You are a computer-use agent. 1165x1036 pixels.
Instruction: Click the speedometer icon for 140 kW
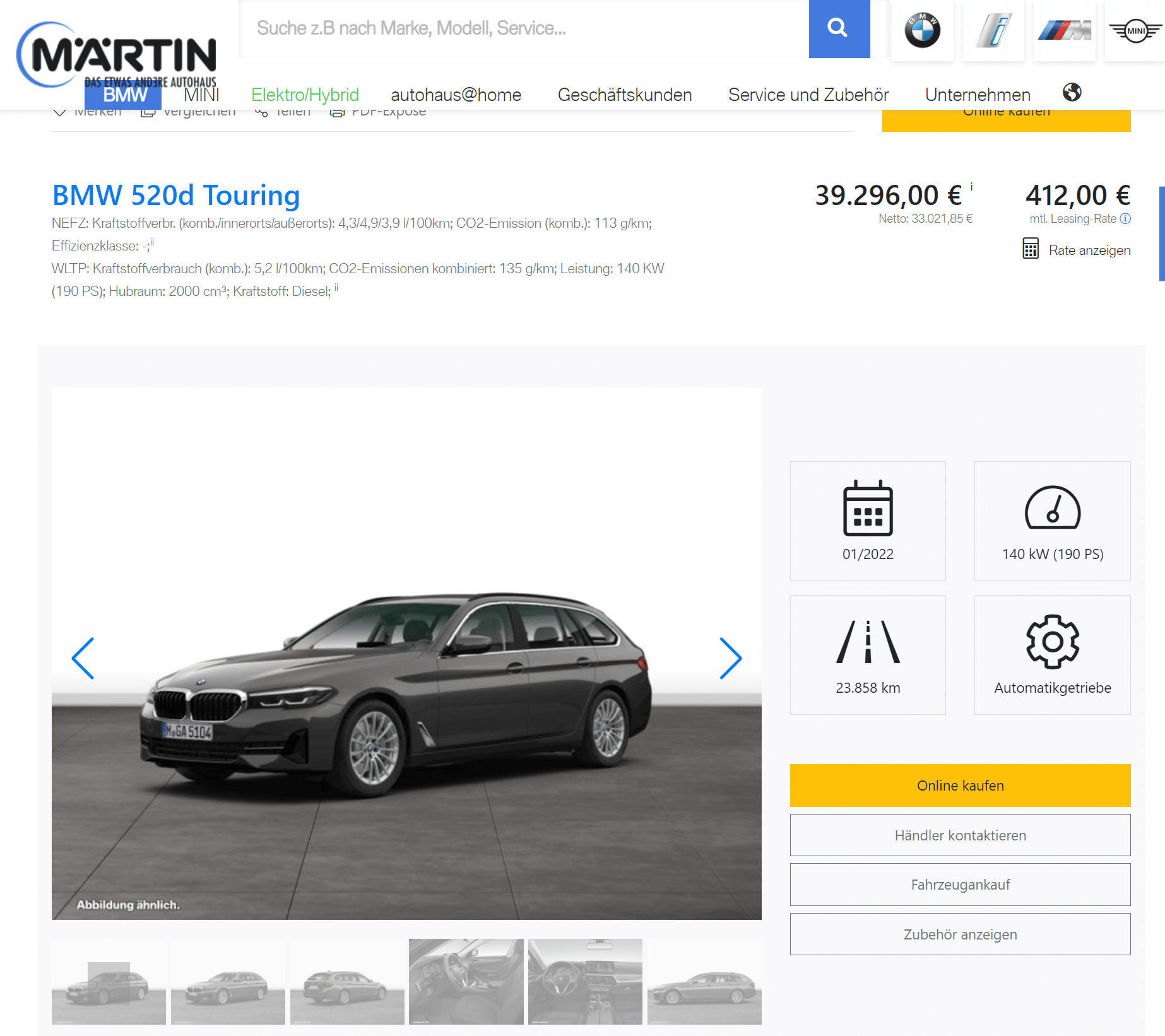pyautogui.click(x=1053, y=507)
